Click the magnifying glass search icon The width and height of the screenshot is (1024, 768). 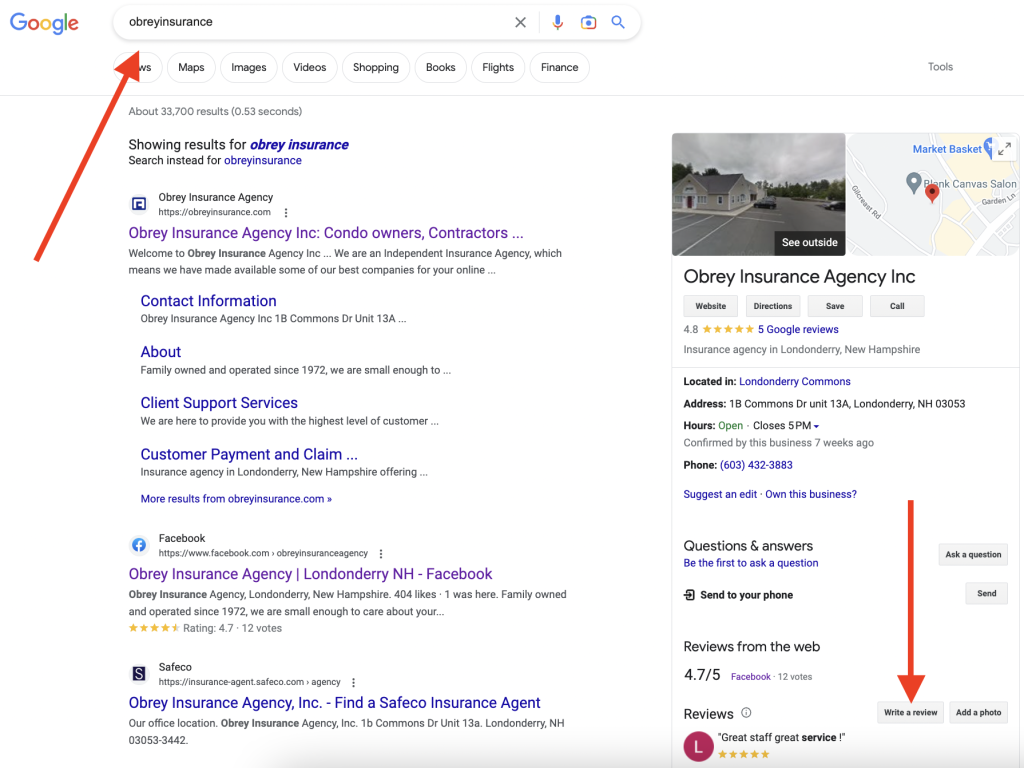point(618,22)
